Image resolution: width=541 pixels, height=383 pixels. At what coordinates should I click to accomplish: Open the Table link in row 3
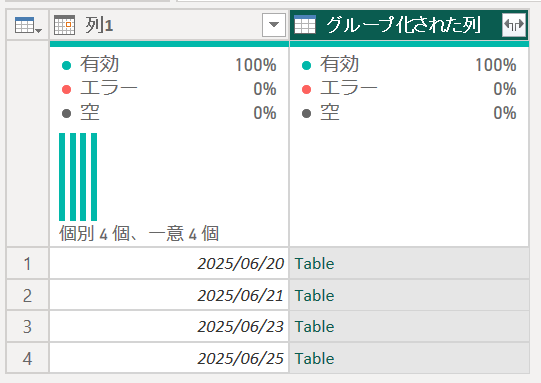[x=314, y=326]
